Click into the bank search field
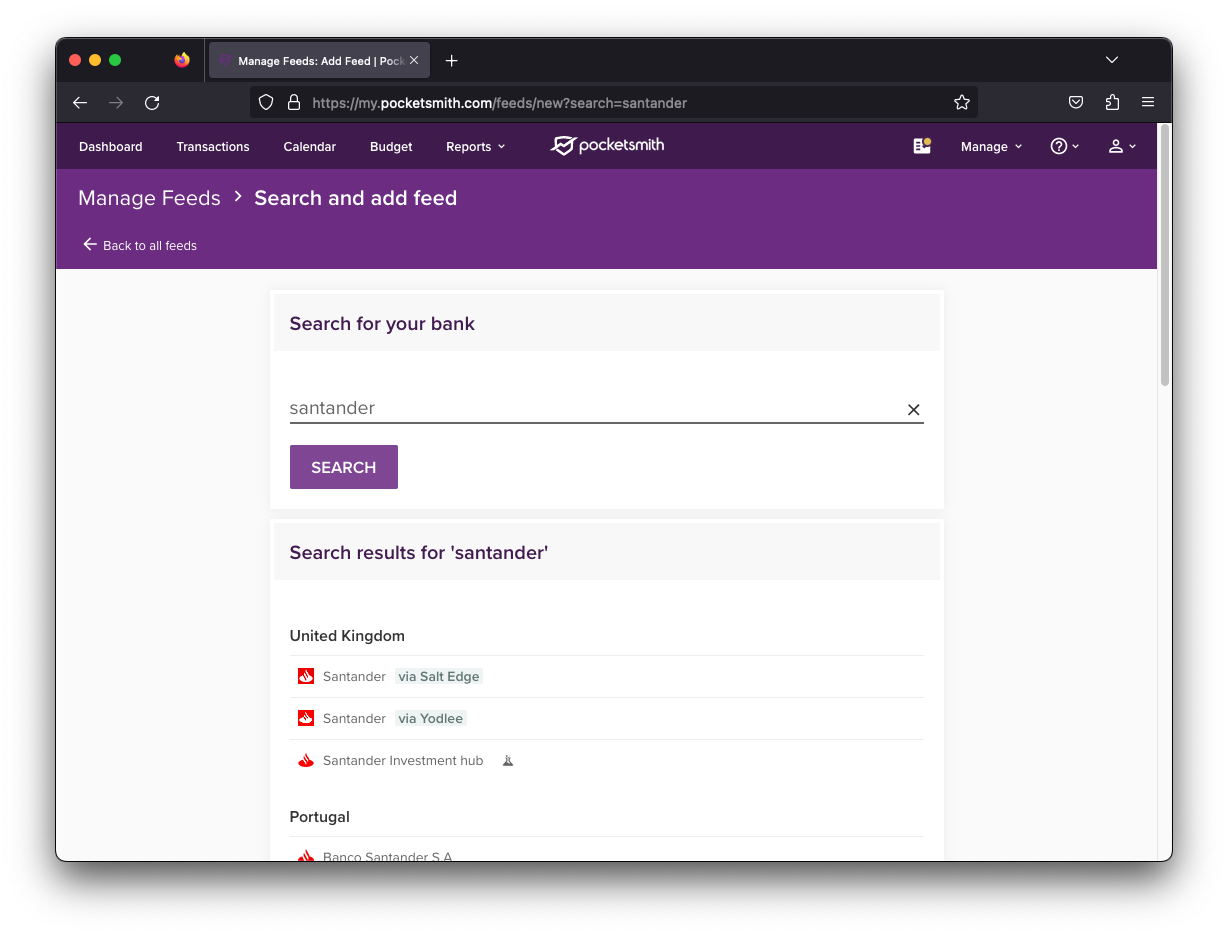Screen dimensions: 1228x935 [590, 408]
